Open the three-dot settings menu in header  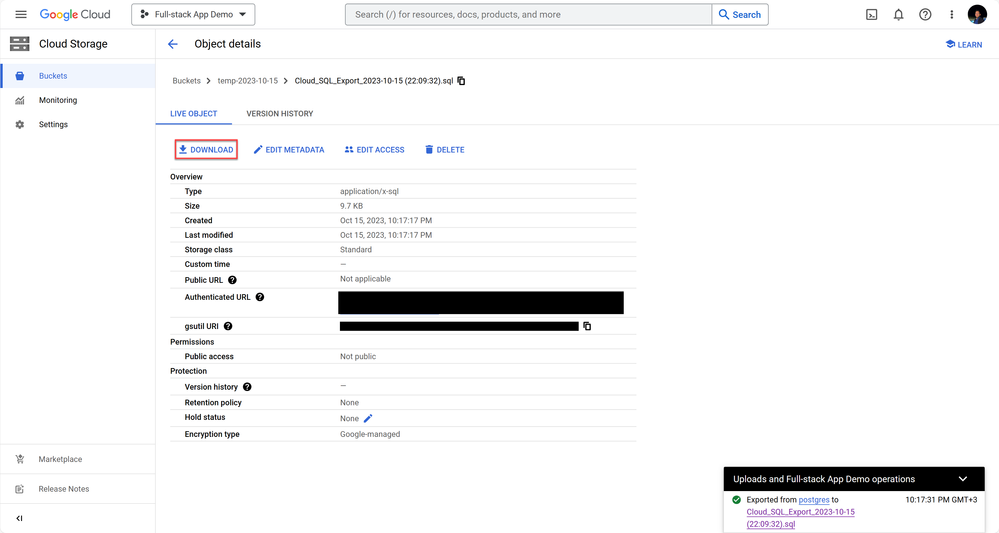pyautogui.click(x=951, y=15)
